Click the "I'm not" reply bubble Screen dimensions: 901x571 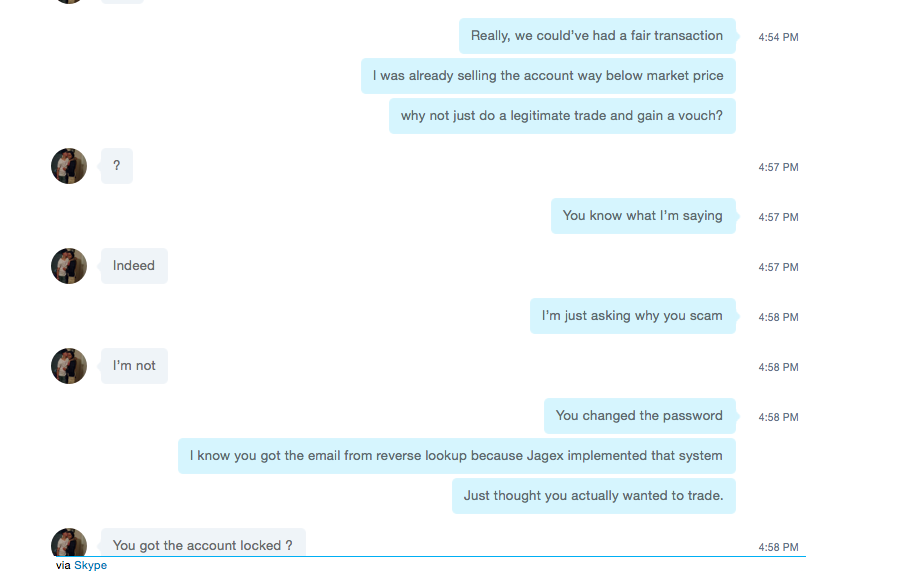point(134,366)
